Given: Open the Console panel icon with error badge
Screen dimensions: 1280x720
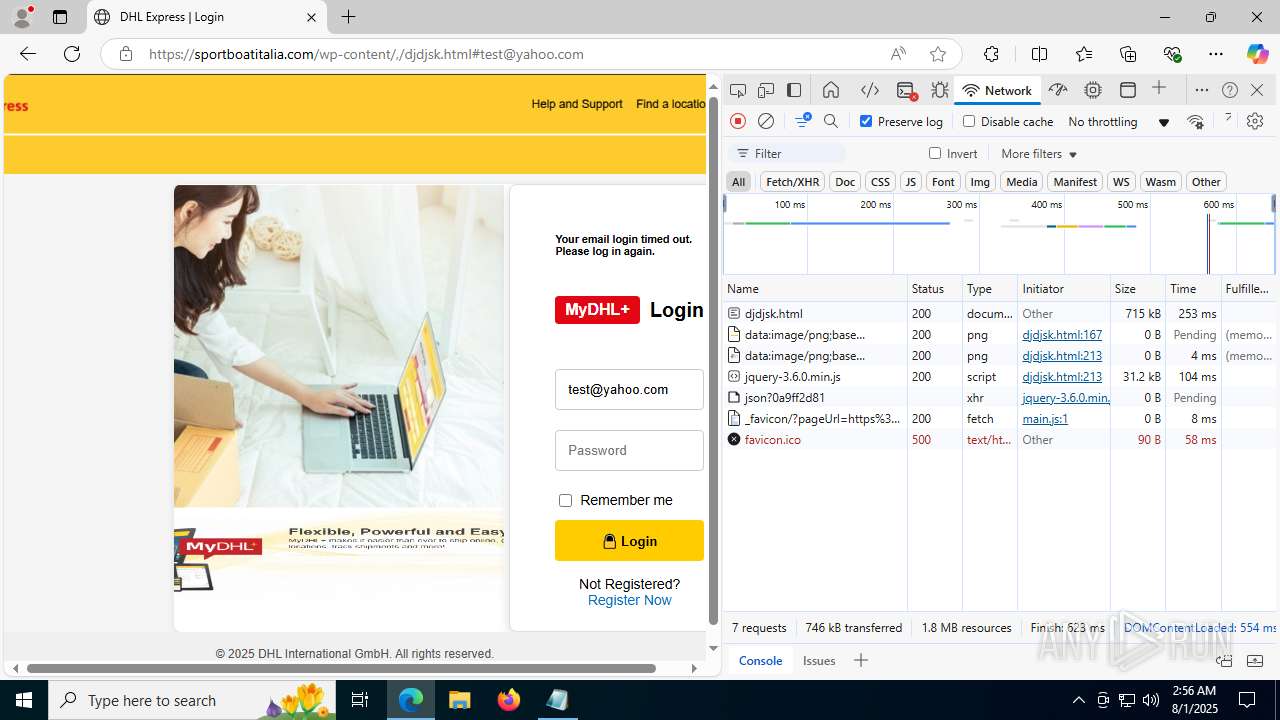Looking at the screenshot, I should point(907,90).
